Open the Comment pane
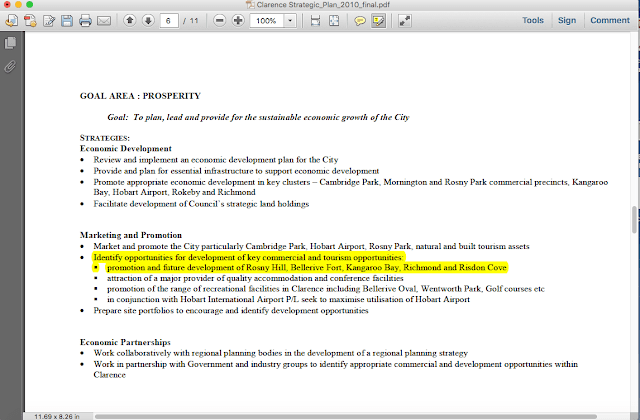Viewport: 640px width, 420px height. (x=609, y=20)
